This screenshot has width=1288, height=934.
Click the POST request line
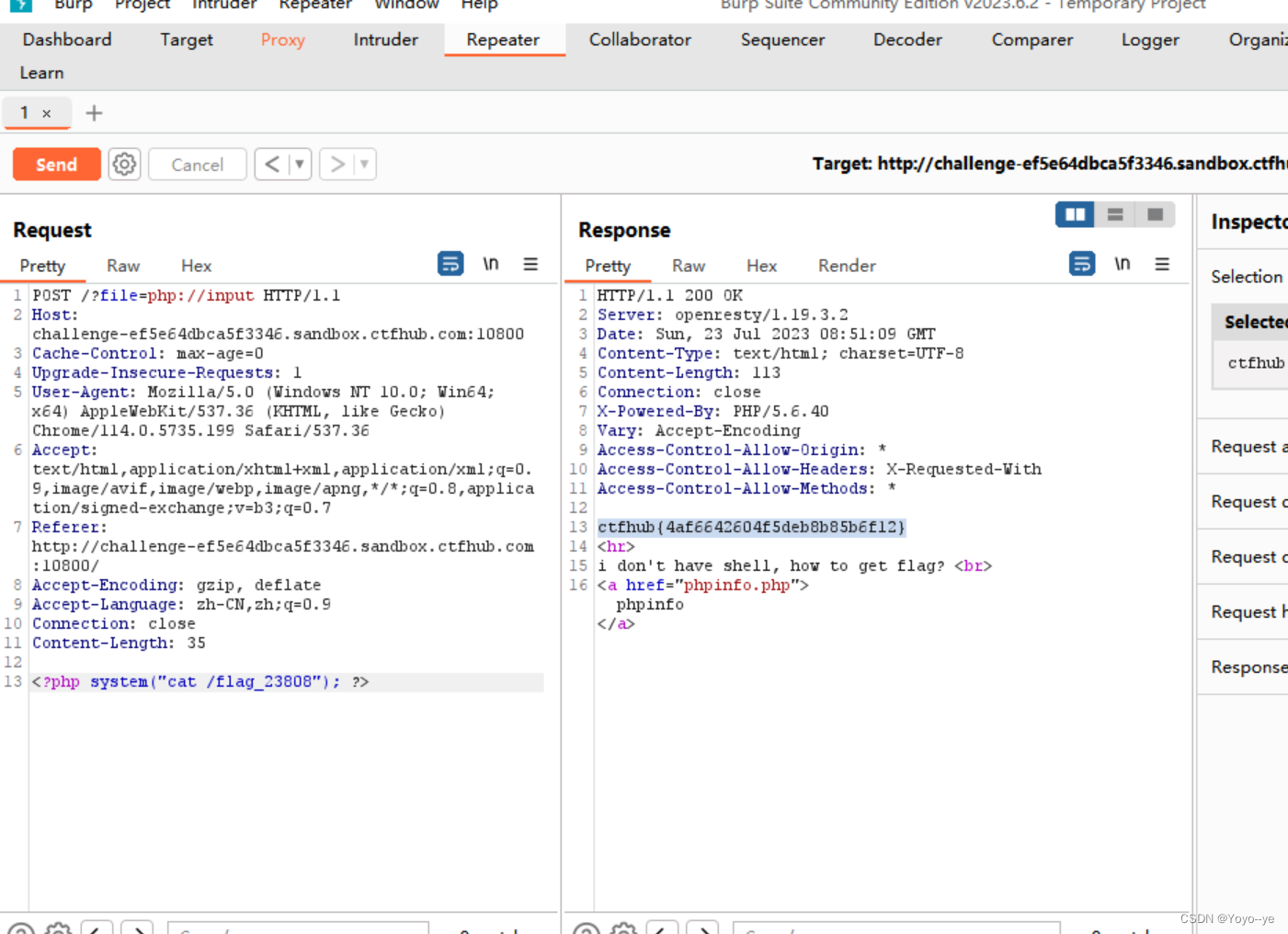click(187, 295)
